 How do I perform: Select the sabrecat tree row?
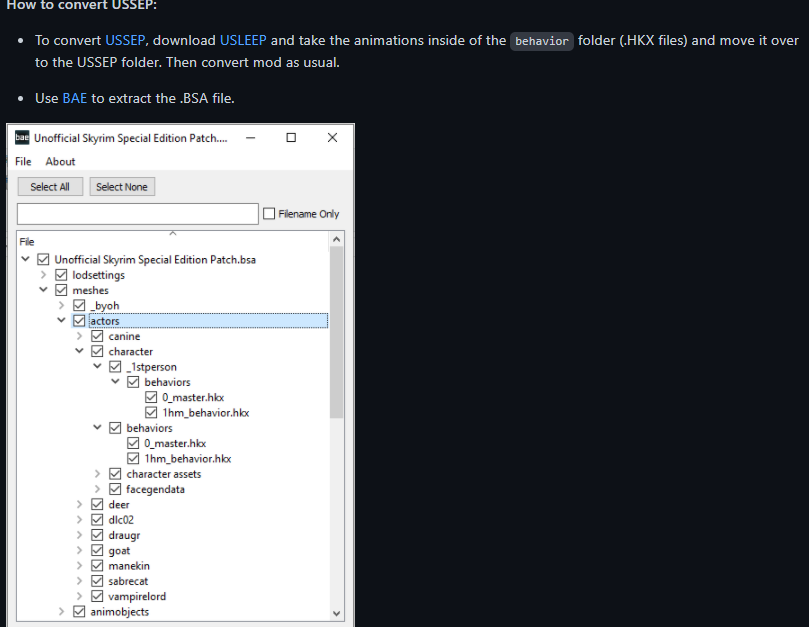click(128, 581)
